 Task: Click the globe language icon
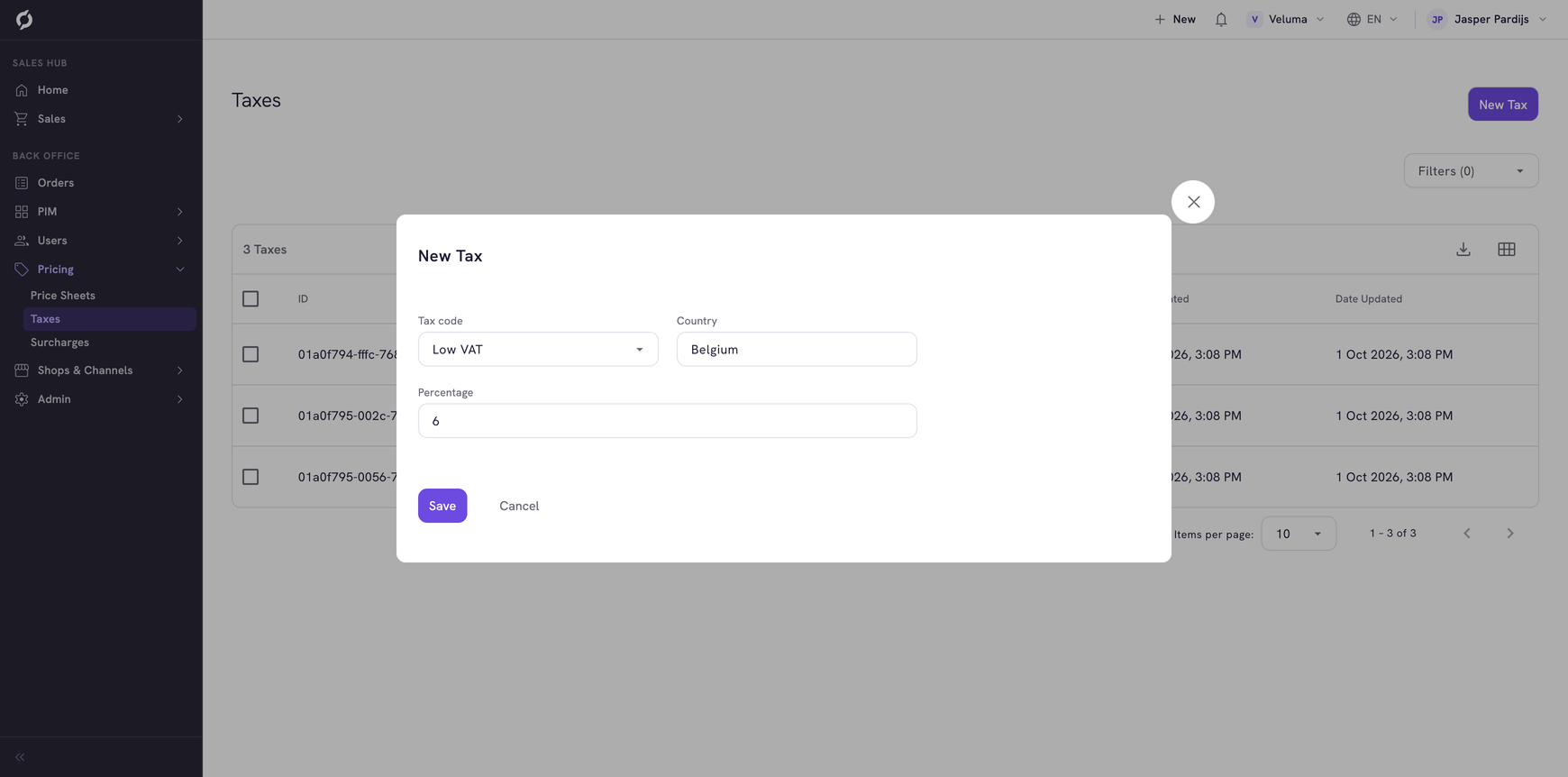(1354, 19)
